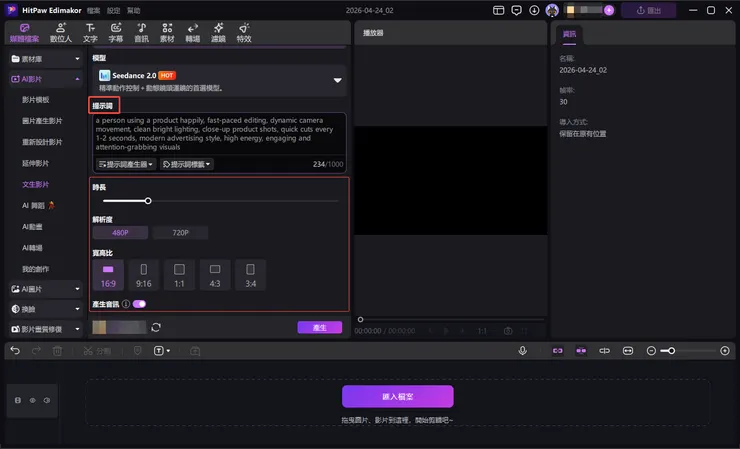
Task: Select 文生影片 in the sidebar
Action: point(35,185)
